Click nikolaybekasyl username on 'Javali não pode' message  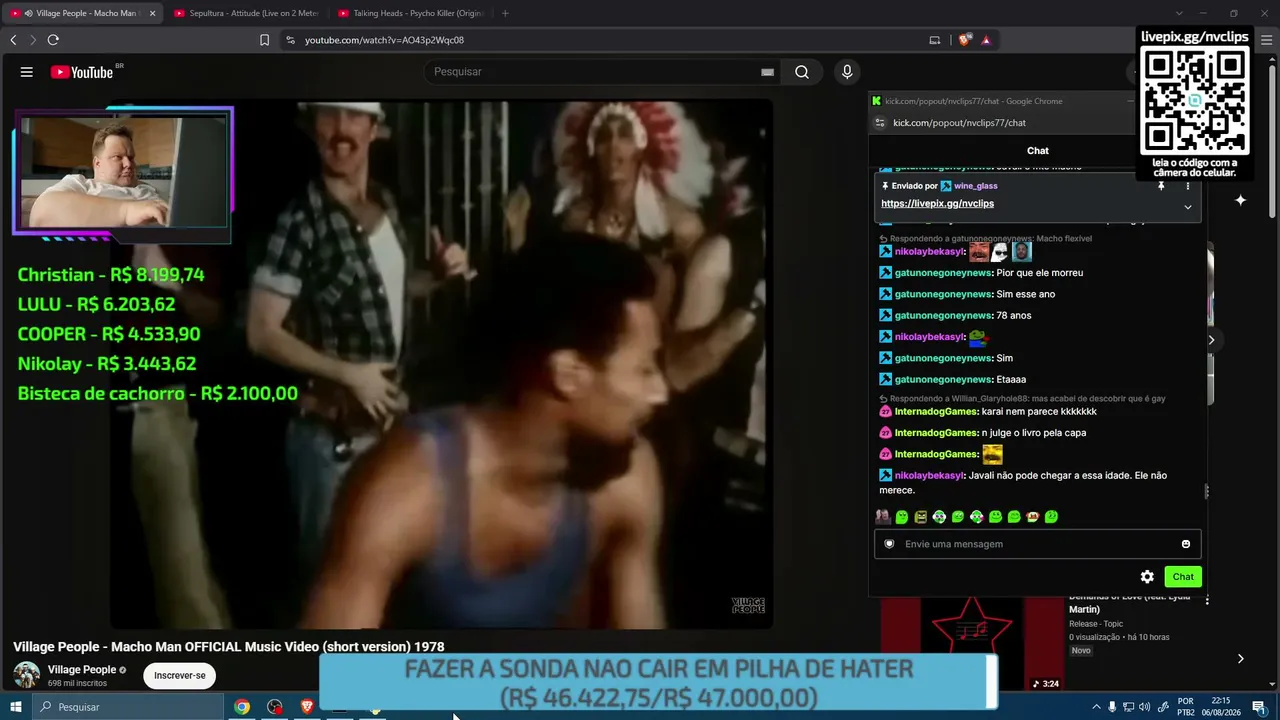930,476
